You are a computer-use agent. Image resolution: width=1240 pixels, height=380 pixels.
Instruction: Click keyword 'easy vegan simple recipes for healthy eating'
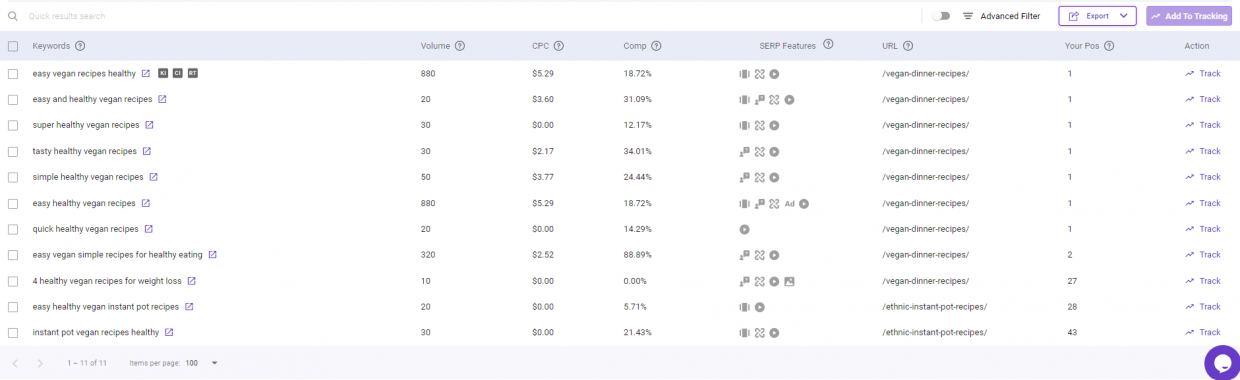pos(117,255)
